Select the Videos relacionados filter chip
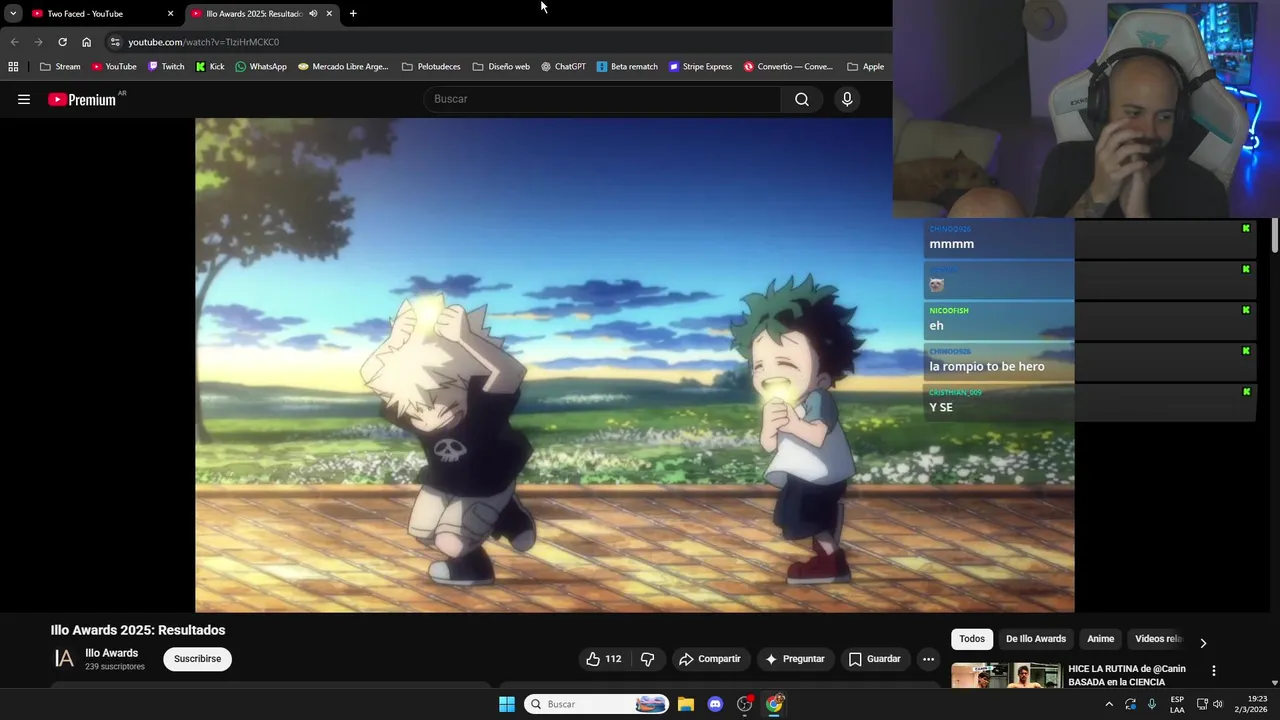Viewport: 1280px width, 720px height. (1158, 639)
